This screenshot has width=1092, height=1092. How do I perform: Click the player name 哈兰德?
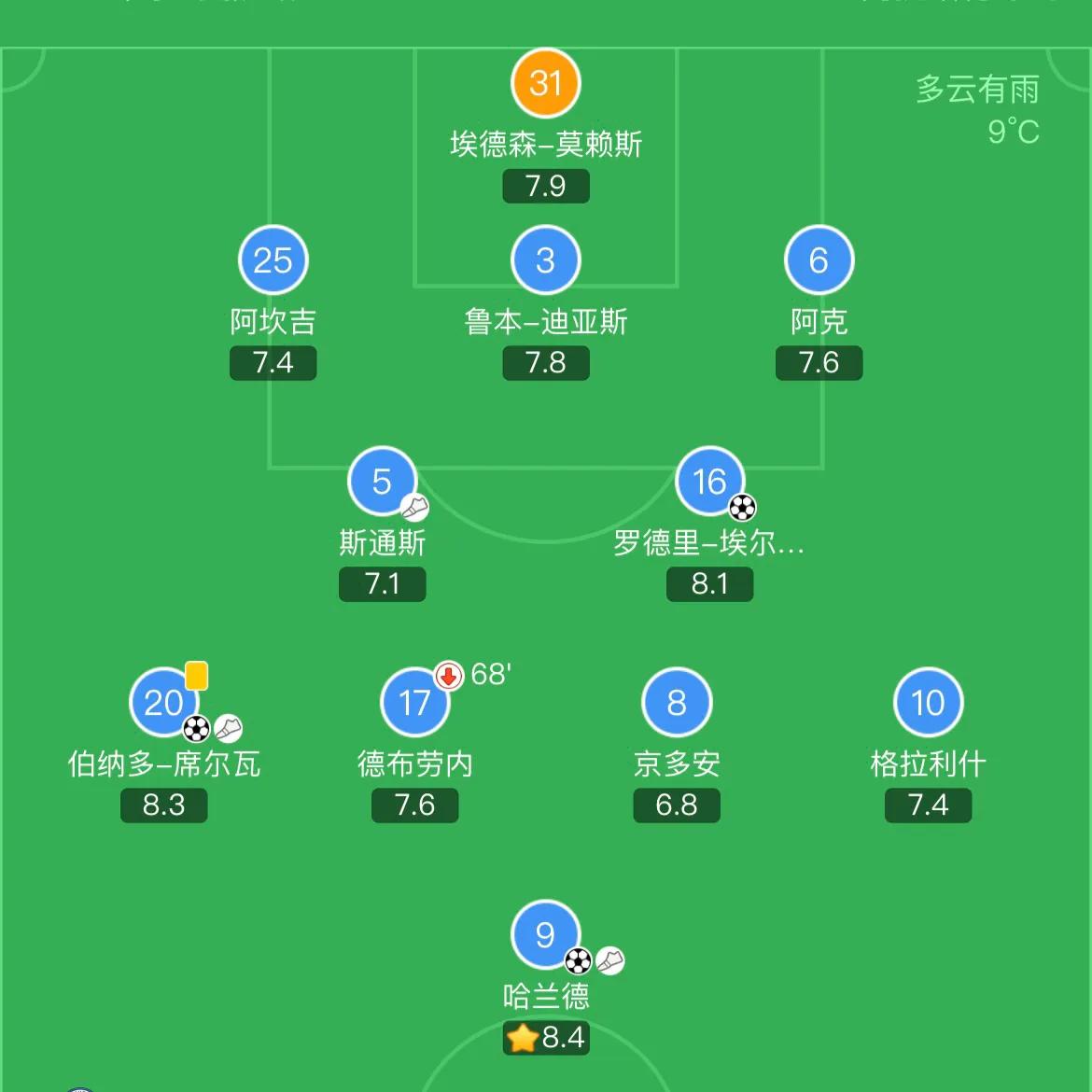pyautogui.click(x=546, y=997)
